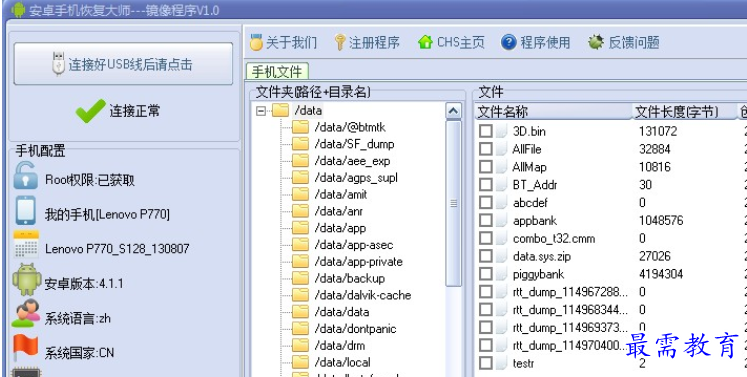This screenshot has width=747, height=377.
Task: Open 反馈问题 toolbar label
Action: [x=634, y=42]
